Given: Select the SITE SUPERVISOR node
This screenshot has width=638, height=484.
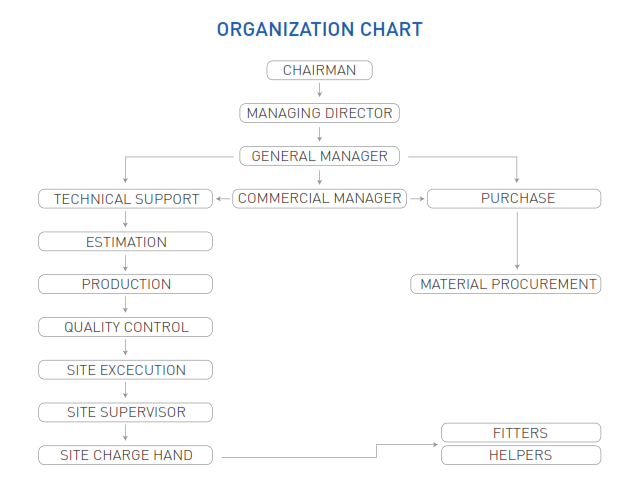Looking at the screenshot, I should click(125, 412).
